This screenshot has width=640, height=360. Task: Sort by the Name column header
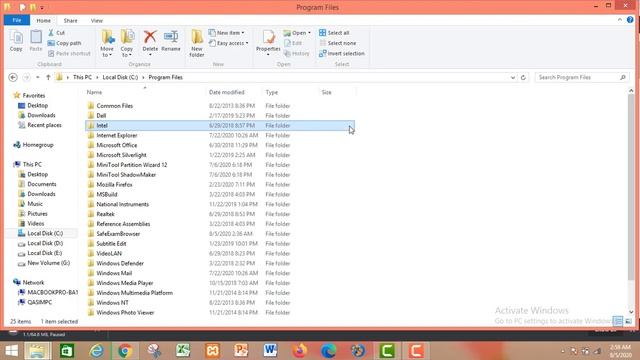pos(94,93)
